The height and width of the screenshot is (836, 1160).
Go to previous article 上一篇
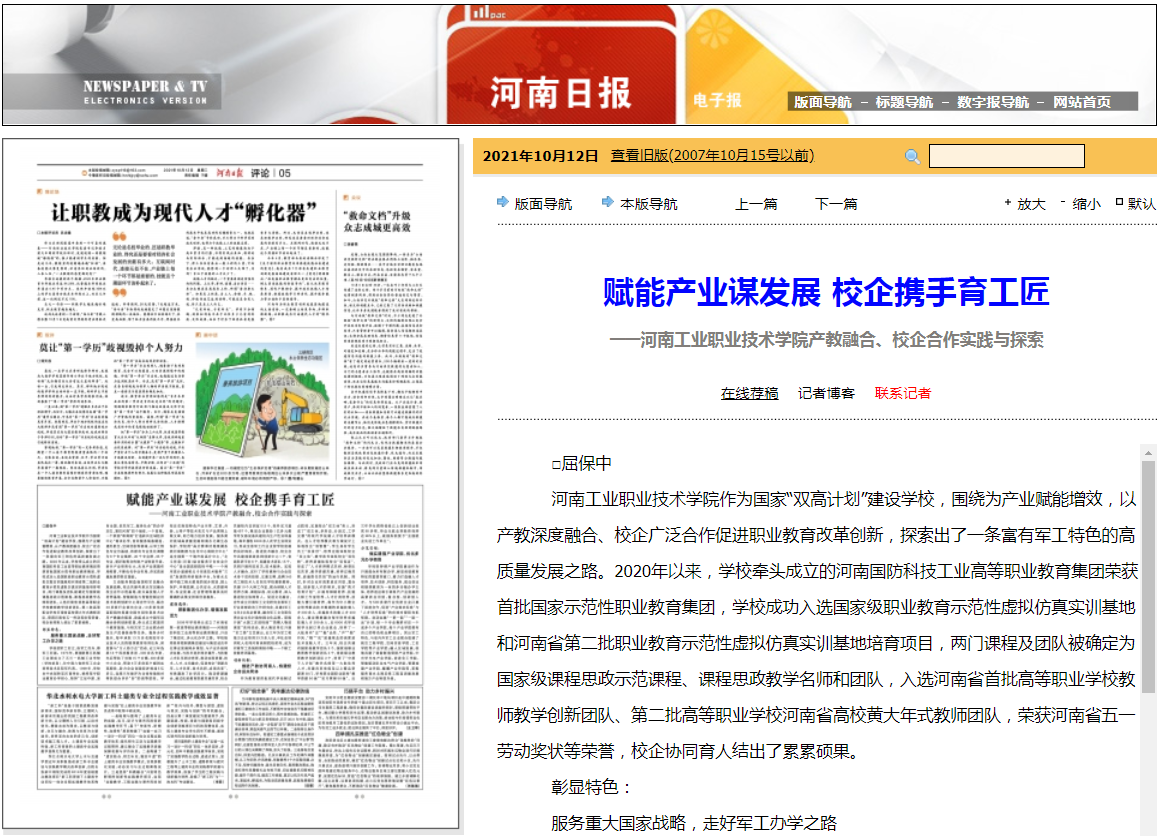pos(756,204)
